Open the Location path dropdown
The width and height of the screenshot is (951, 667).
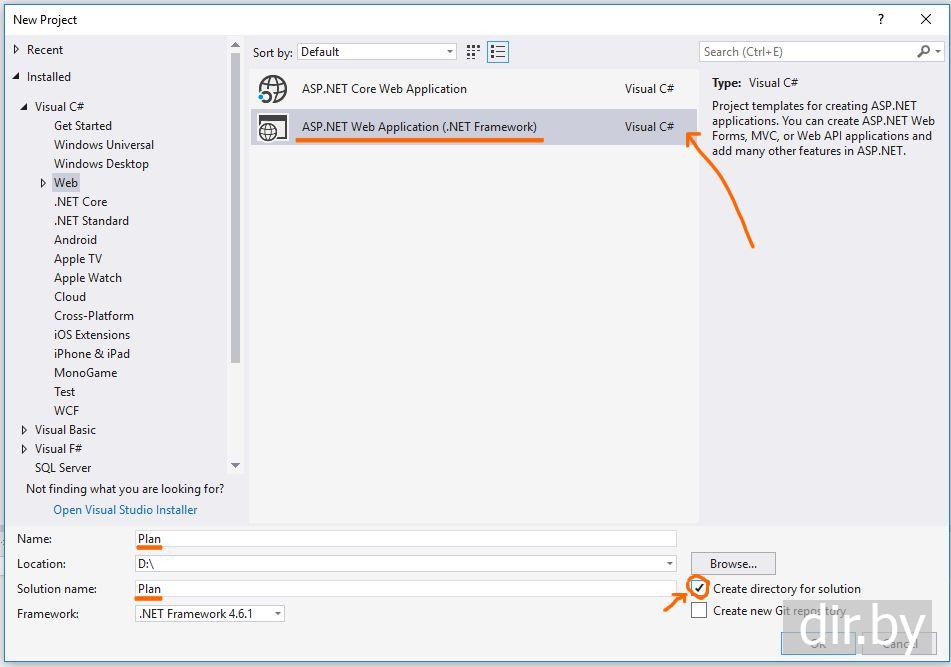[670, 563]
